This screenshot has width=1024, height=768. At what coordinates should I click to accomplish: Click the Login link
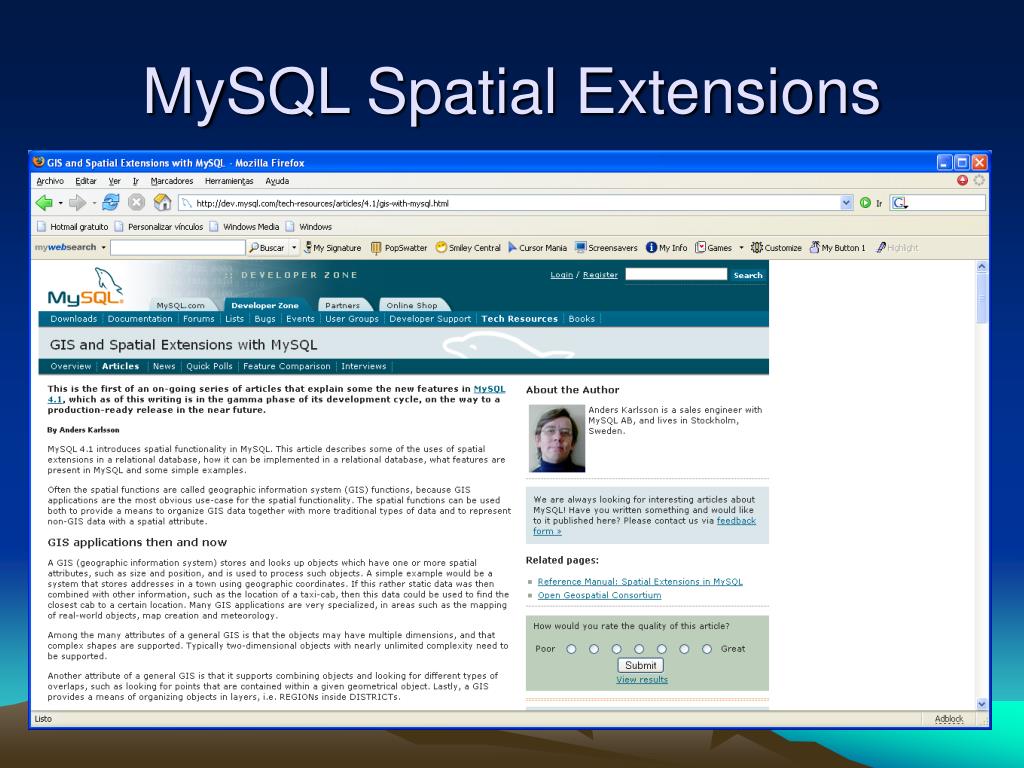point(562,275)
